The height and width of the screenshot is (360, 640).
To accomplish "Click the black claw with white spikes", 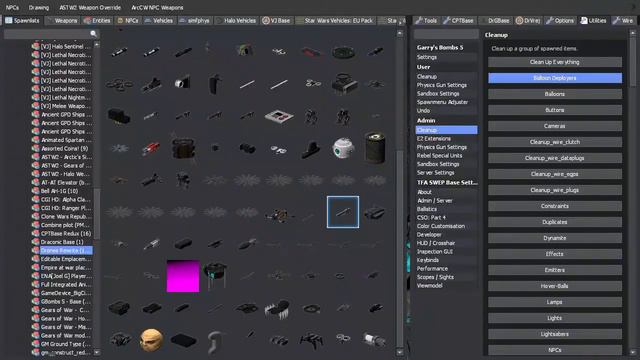I will click(x=278, y=309).
